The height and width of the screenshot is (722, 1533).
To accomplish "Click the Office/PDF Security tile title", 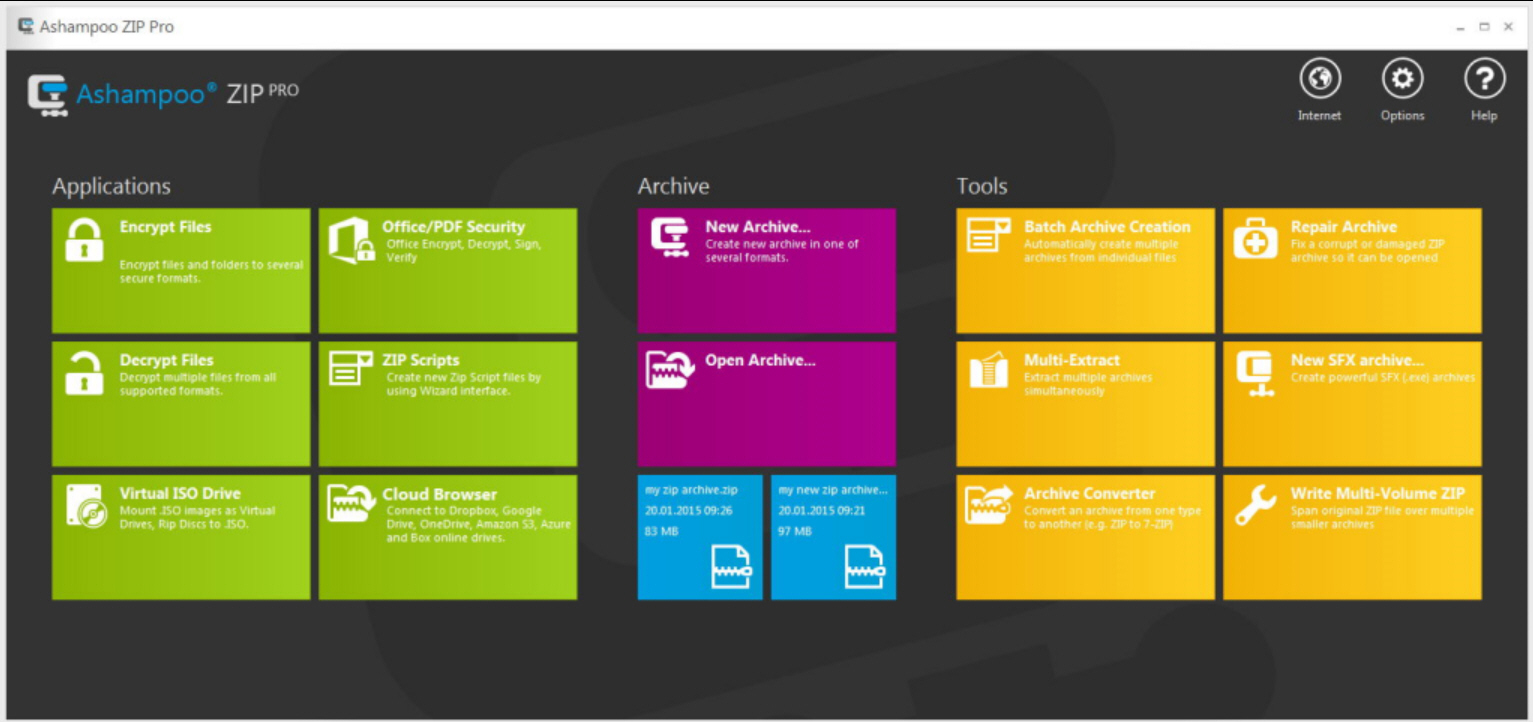I will (453, 227).
